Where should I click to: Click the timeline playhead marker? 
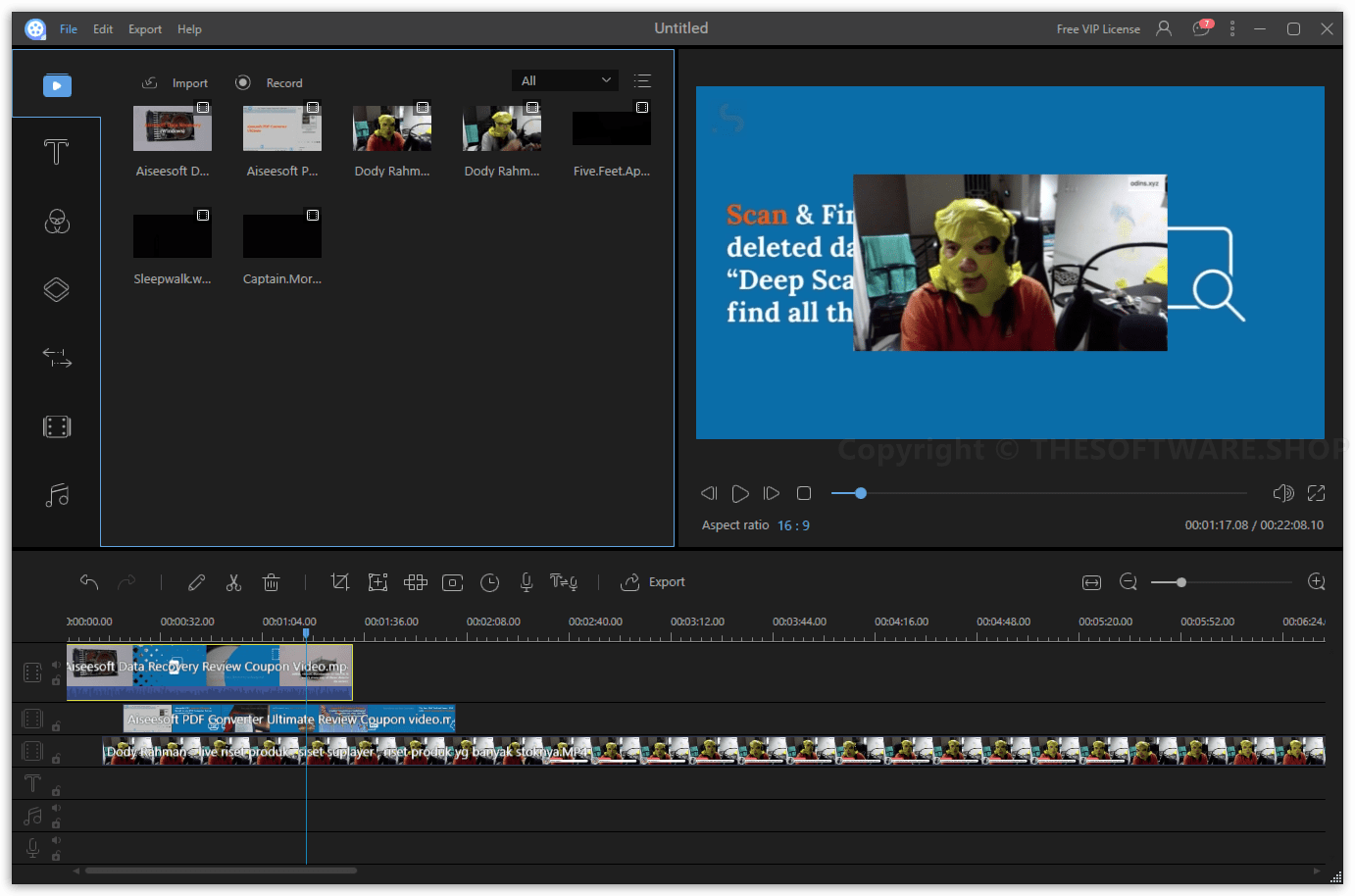306,633
